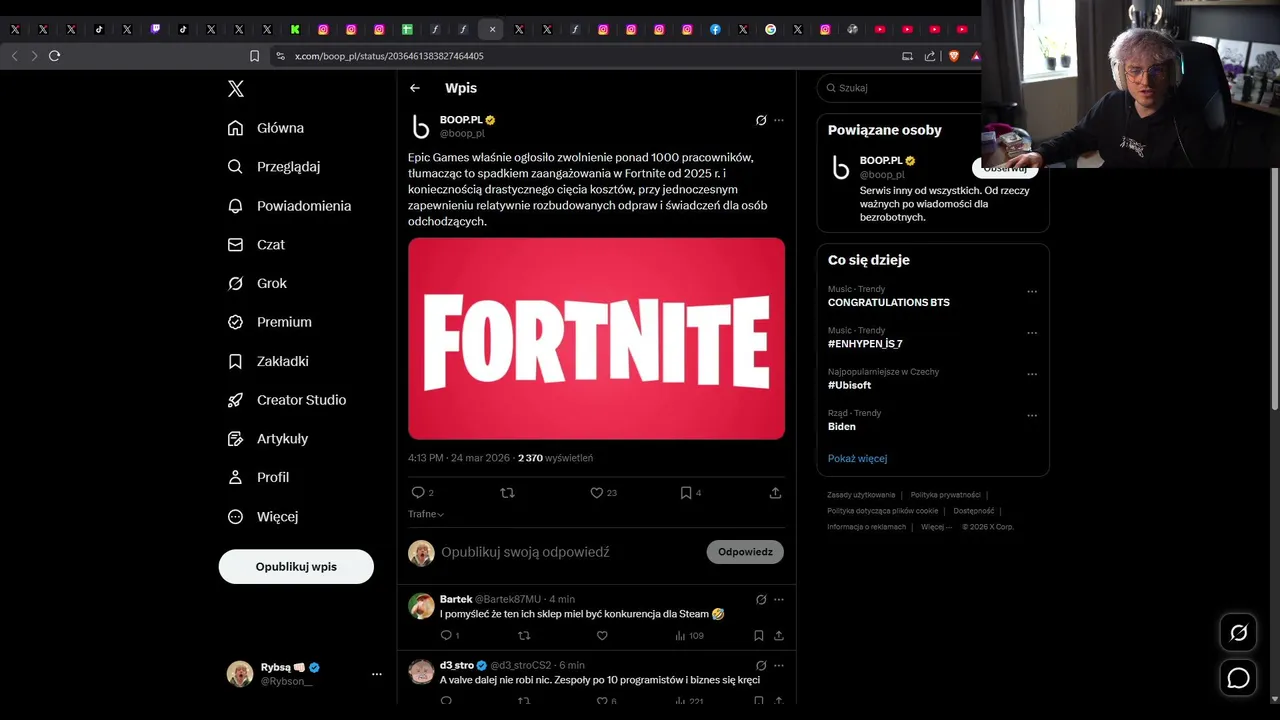Open Główna home feed
Screen dimensions: 1280x720
[266, 128]
